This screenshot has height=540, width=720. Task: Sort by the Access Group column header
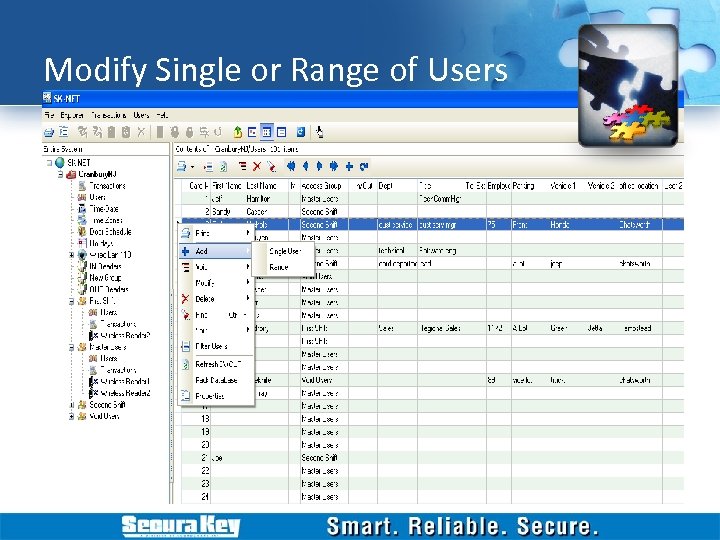click(x=322, y=186)
